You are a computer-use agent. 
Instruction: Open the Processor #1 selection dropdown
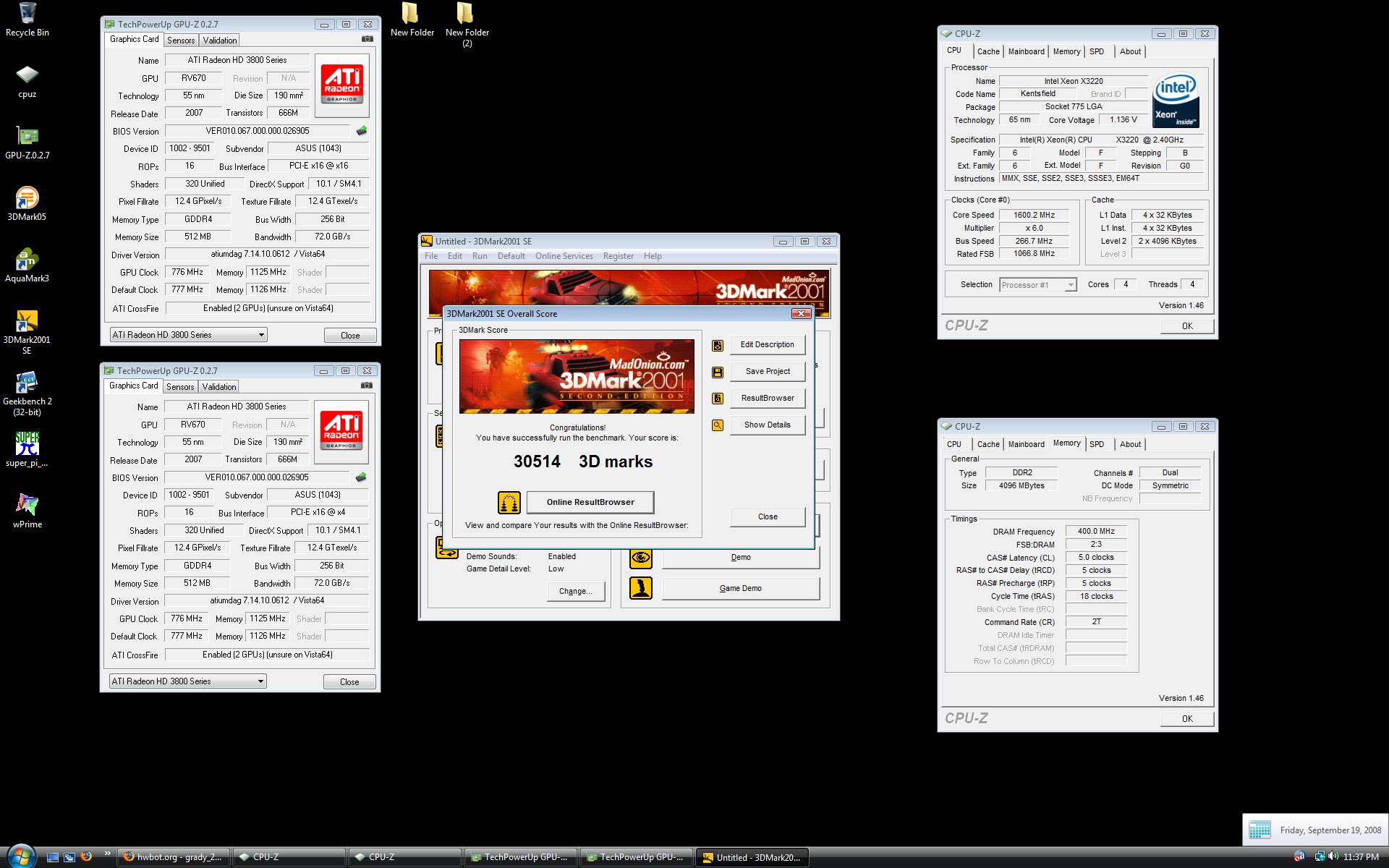tap(1038, 285)
